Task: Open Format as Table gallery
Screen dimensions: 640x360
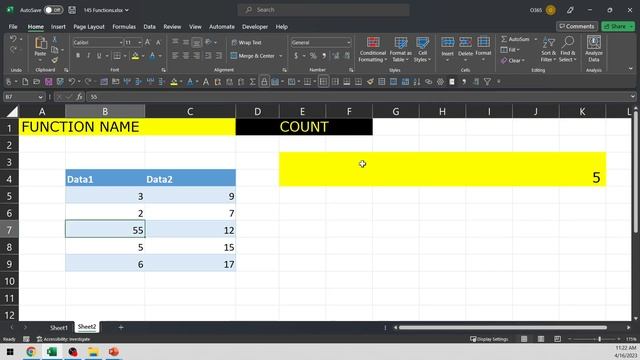Action: 400,49
